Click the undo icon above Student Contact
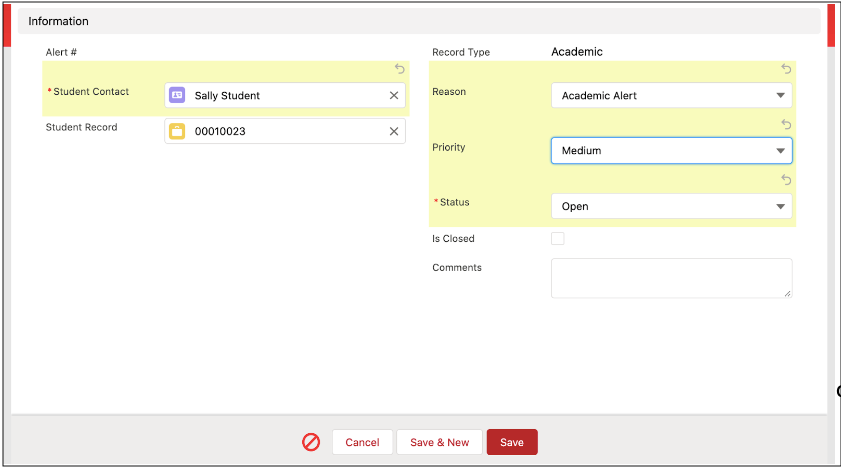 pyautogui.click(x=400, y=69)
